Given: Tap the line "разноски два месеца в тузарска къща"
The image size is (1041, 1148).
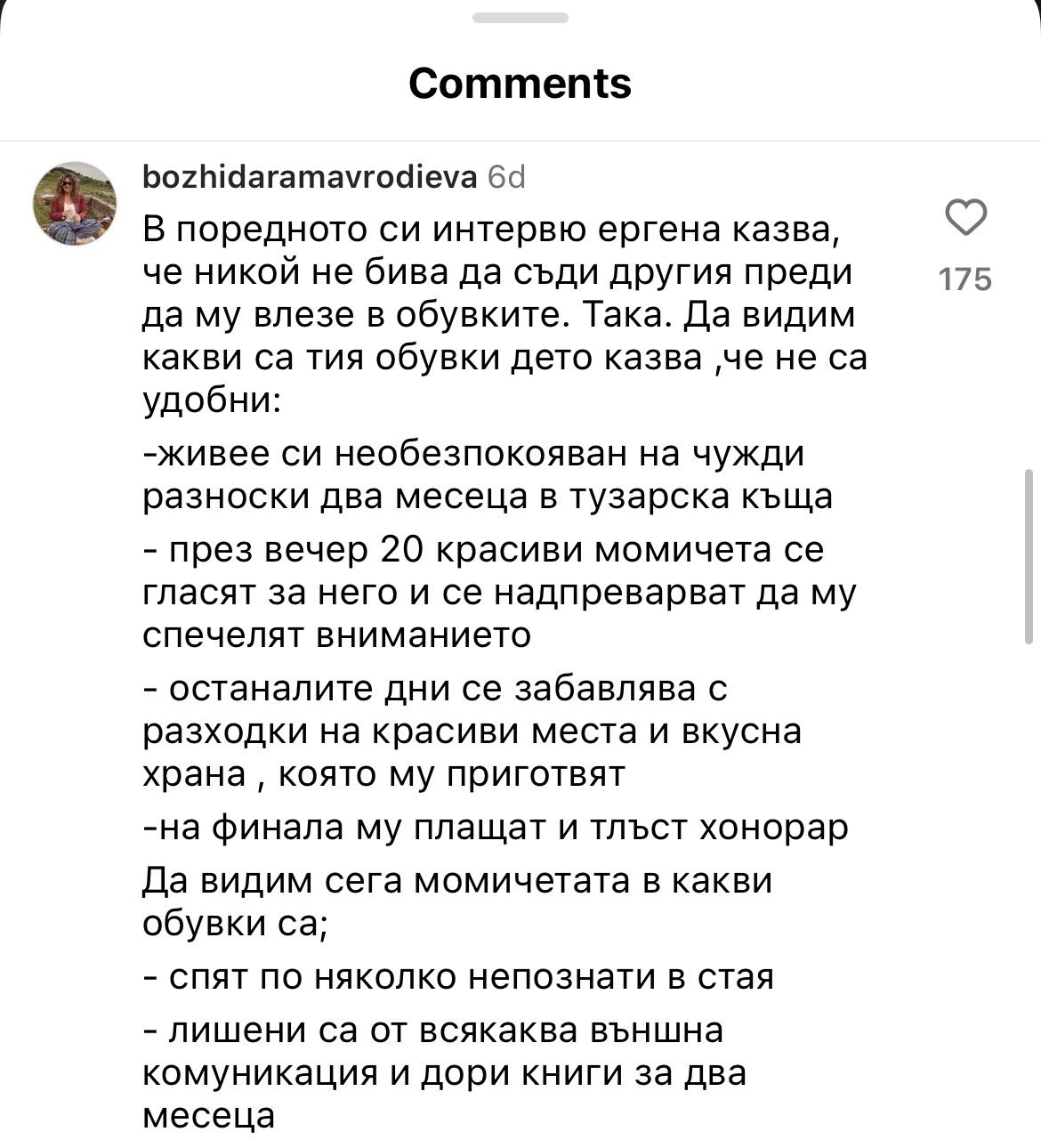Looking at the screenshot, I should [488, 497].
